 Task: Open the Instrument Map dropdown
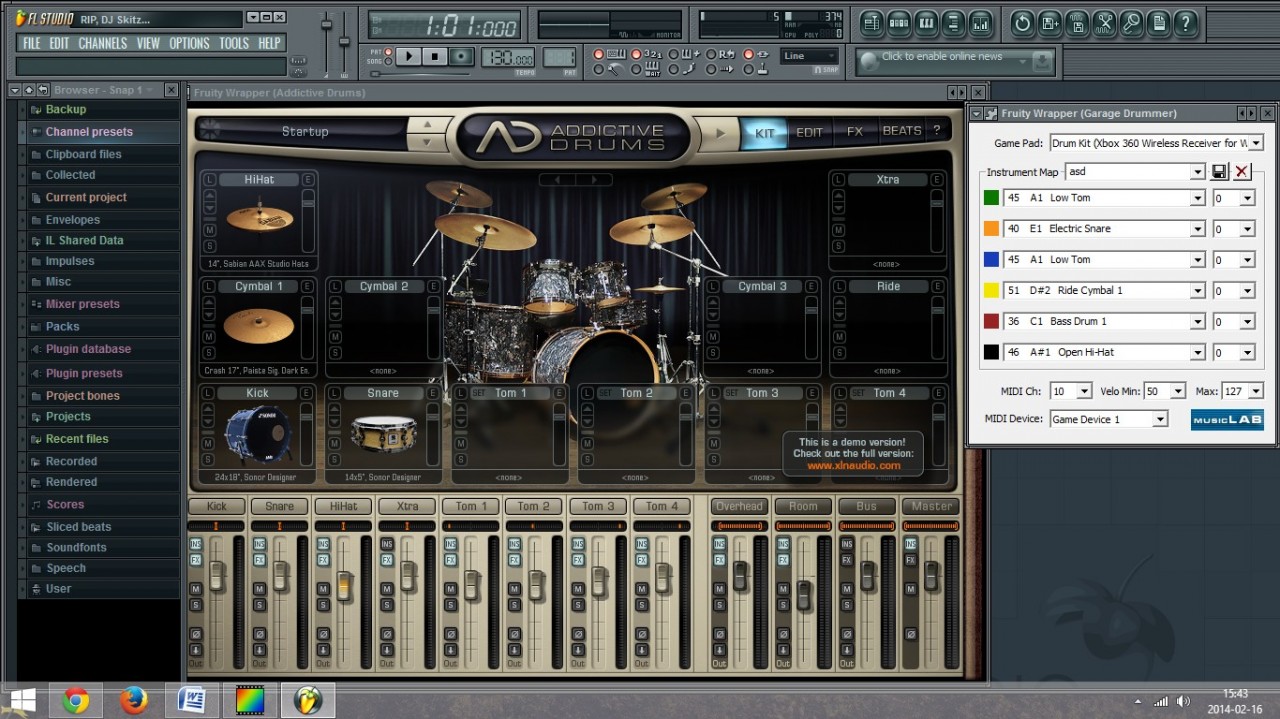(x=1198, y=172)
